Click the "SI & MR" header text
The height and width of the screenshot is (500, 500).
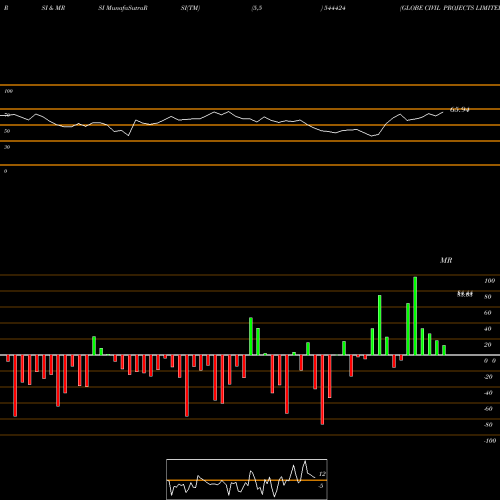point(53,8)
